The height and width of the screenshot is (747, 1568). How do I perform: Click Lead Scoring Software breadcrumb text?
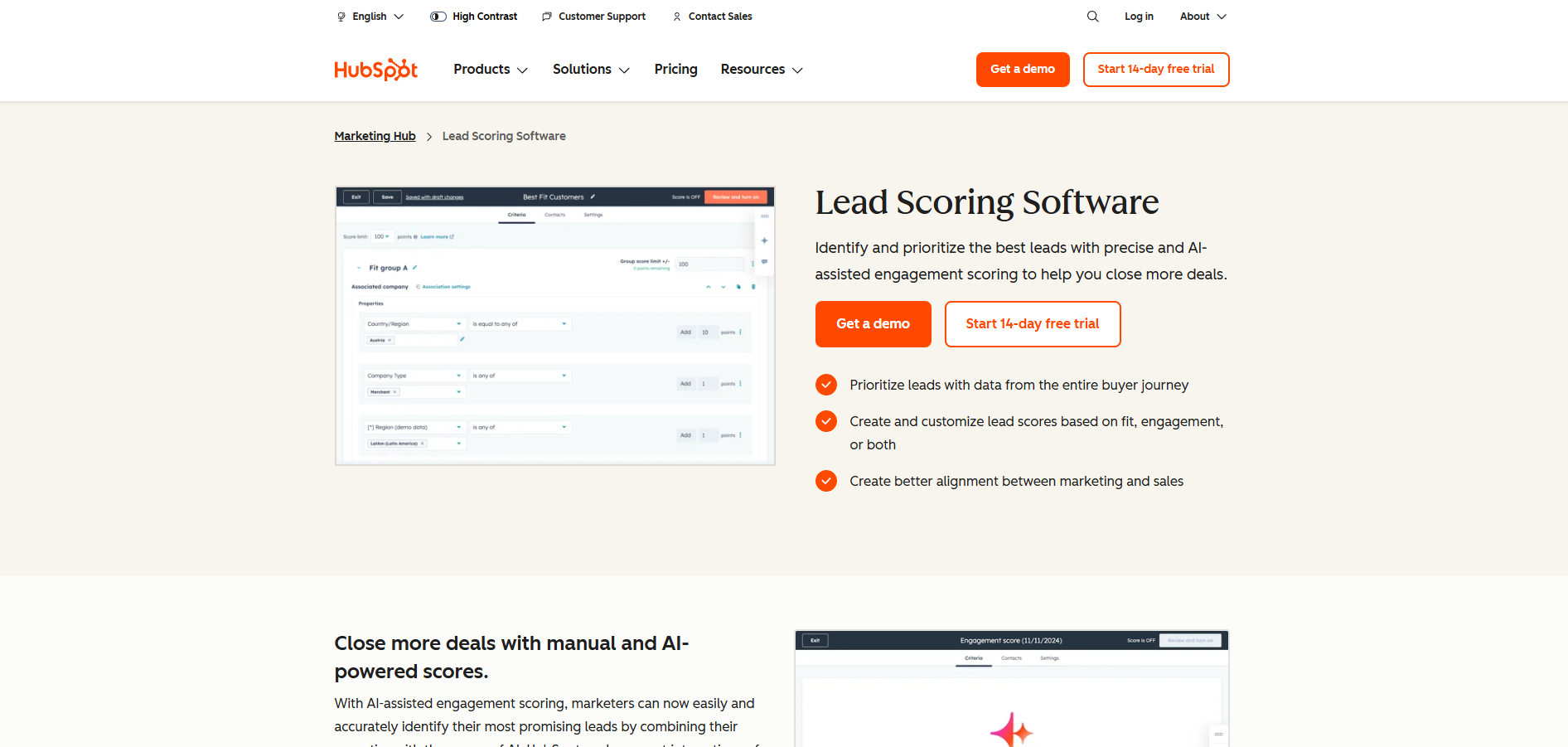click(x=504, y=136)
